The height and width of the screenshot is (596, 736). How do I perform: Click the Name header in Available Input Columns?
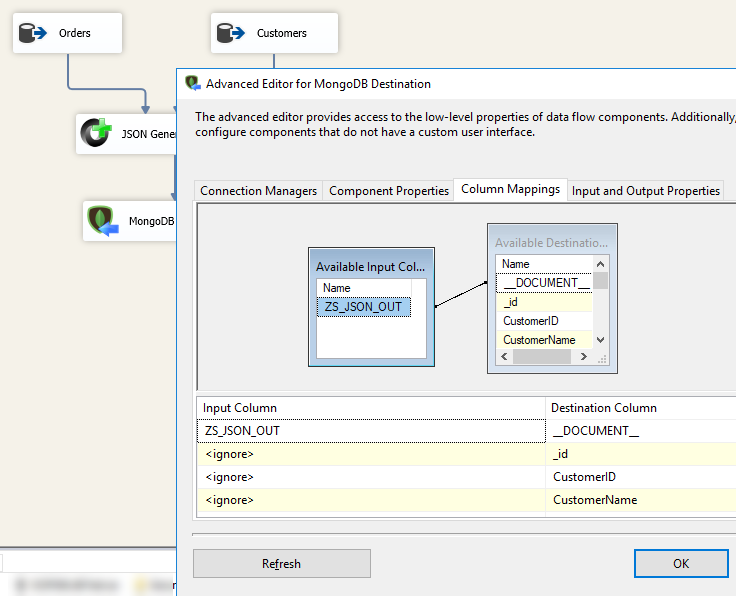364,288
